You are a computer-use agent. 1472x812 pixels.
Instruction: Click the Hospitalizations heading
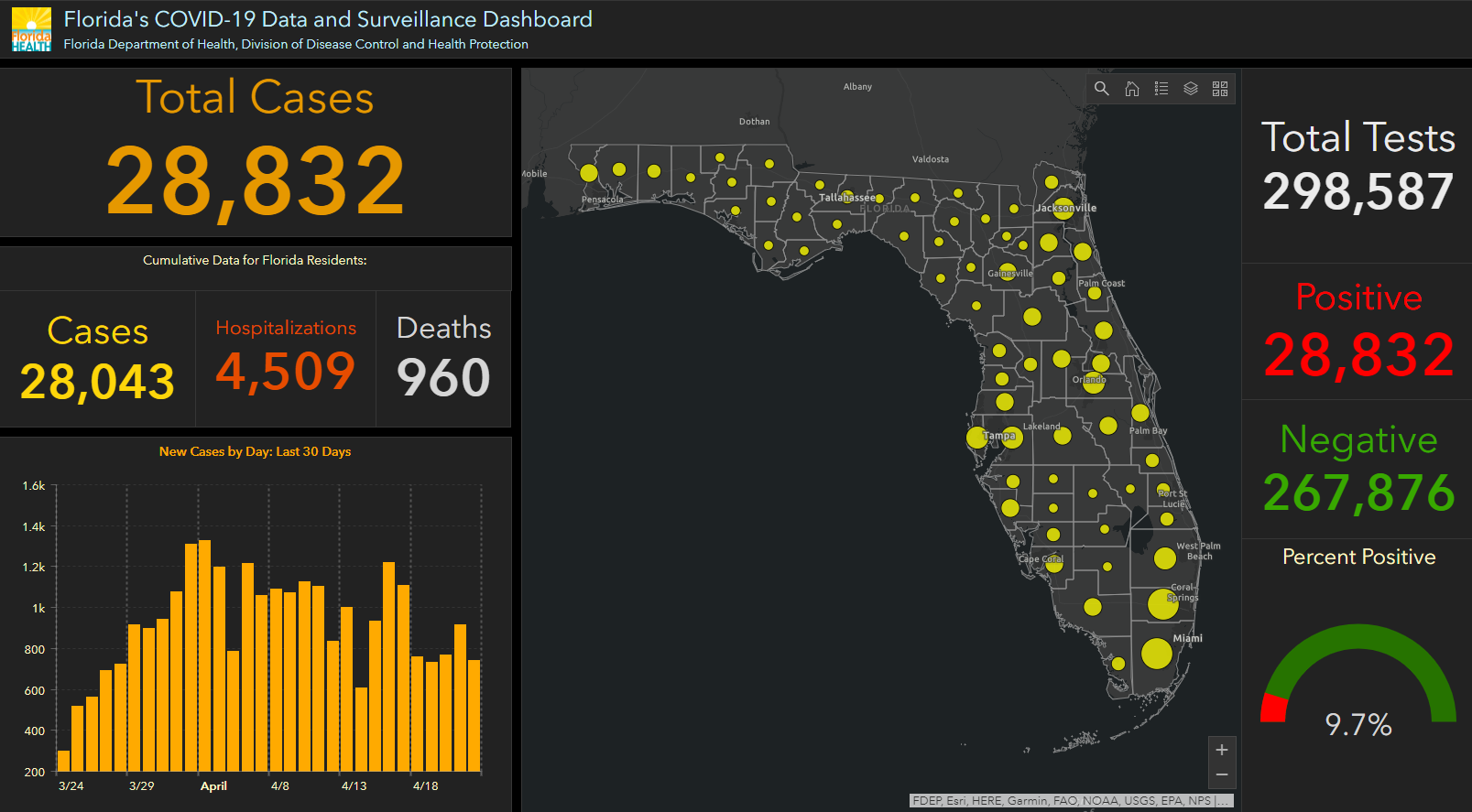(286, 328)
